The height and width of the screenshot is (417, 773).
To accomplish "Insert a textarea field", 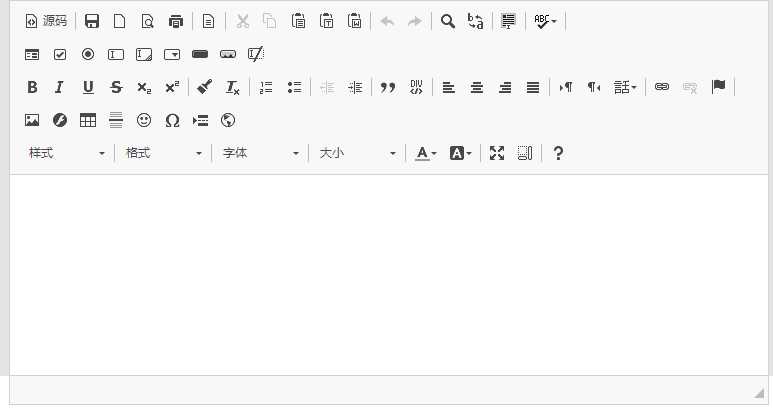I will [144, 54].
